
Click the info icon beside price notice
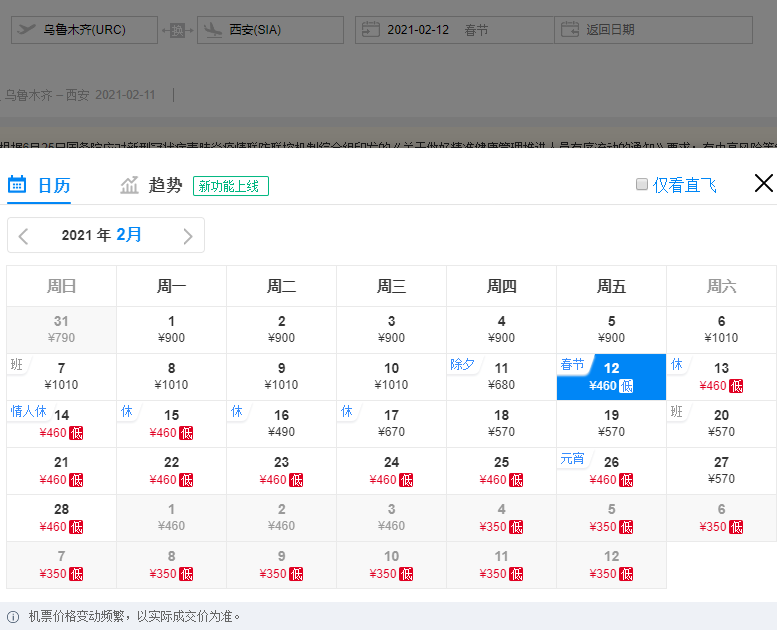(13, 616)
